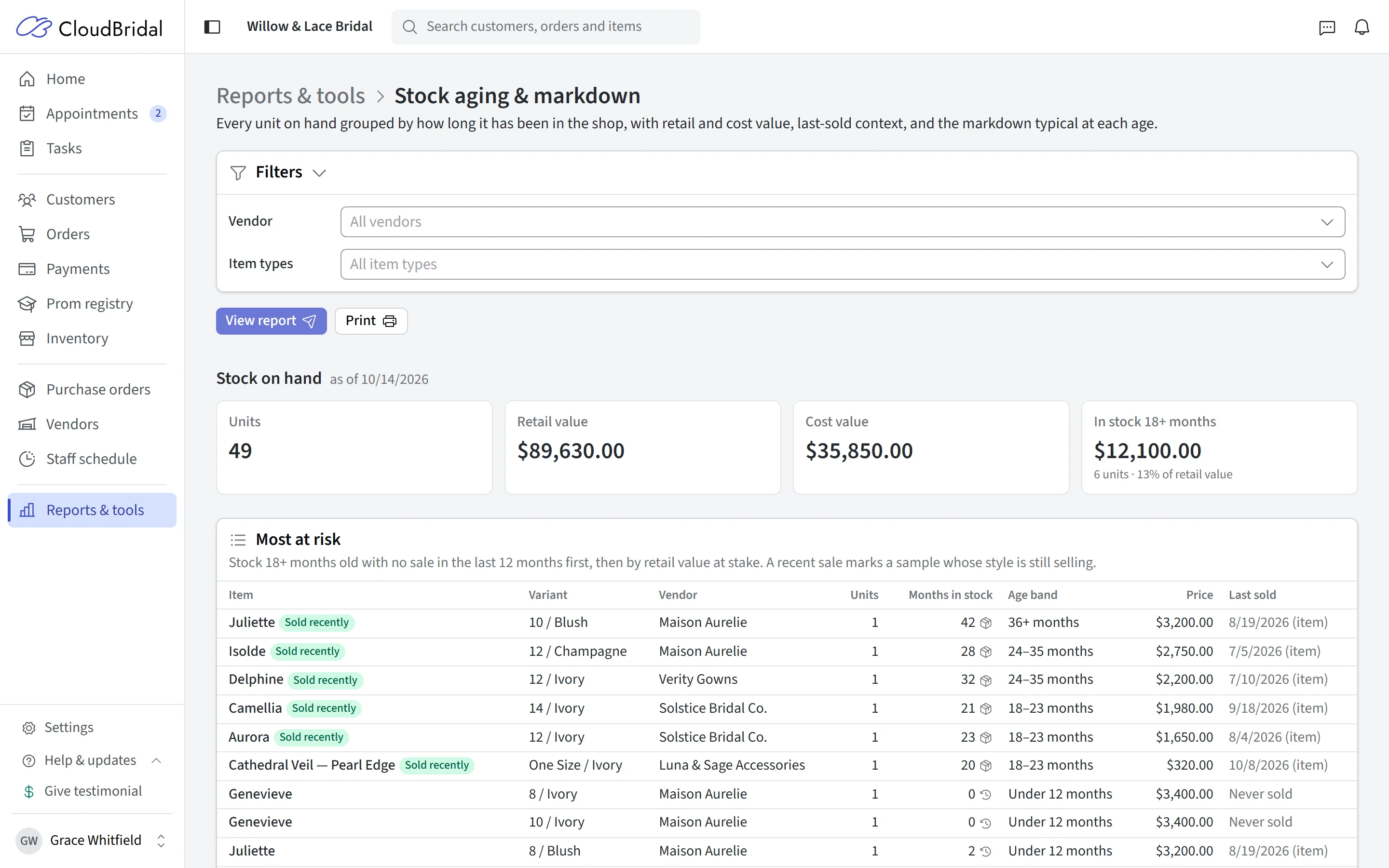Click the Aurora item name
The width and height of the screenshot is (1389, 868).
248,736
